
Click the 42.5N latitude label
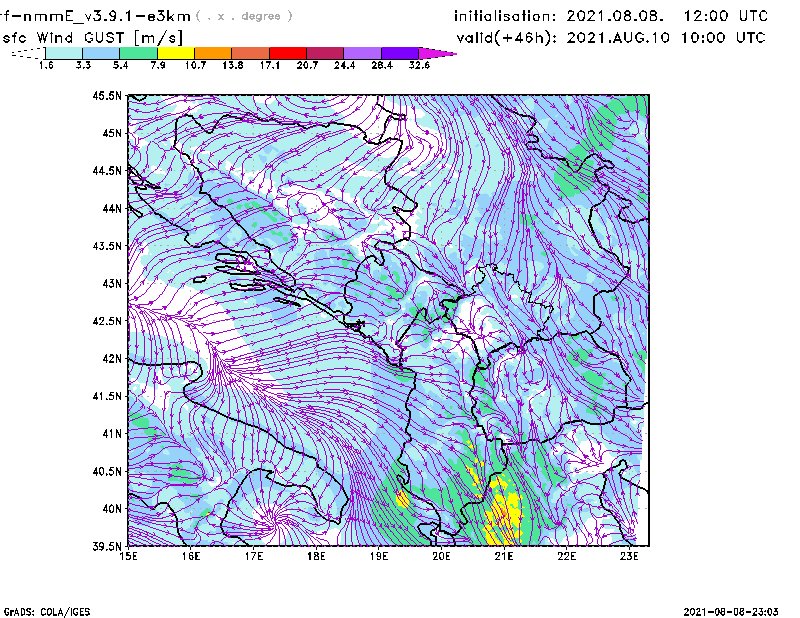click(107, 321)
